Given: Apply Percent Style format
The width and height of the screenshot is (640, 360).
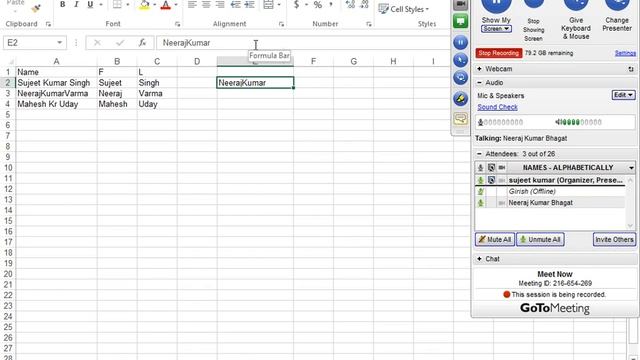Looking at the screenshot, I should click(318, 4).
